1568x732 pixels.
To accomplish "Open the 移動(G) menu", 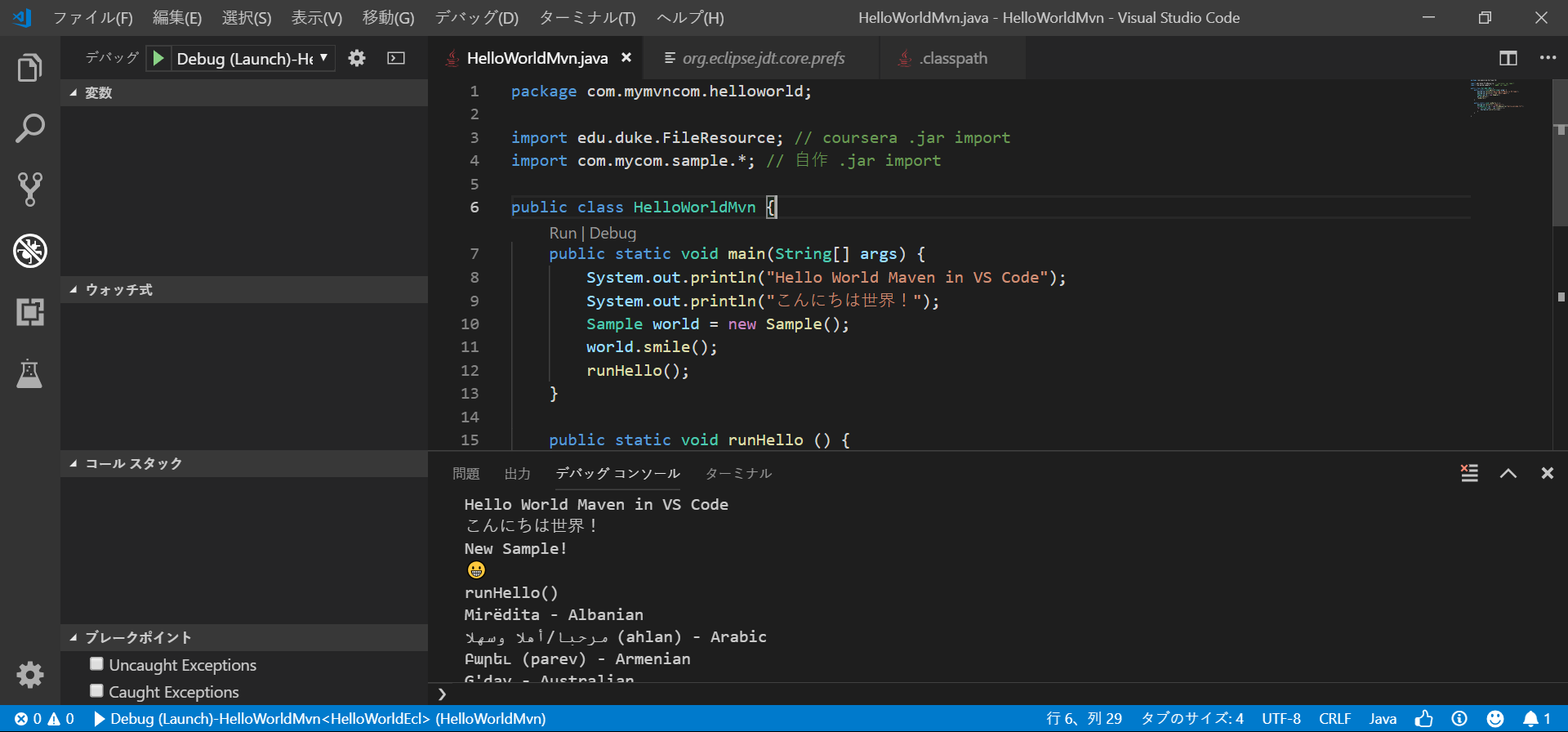I will point(389,17).
